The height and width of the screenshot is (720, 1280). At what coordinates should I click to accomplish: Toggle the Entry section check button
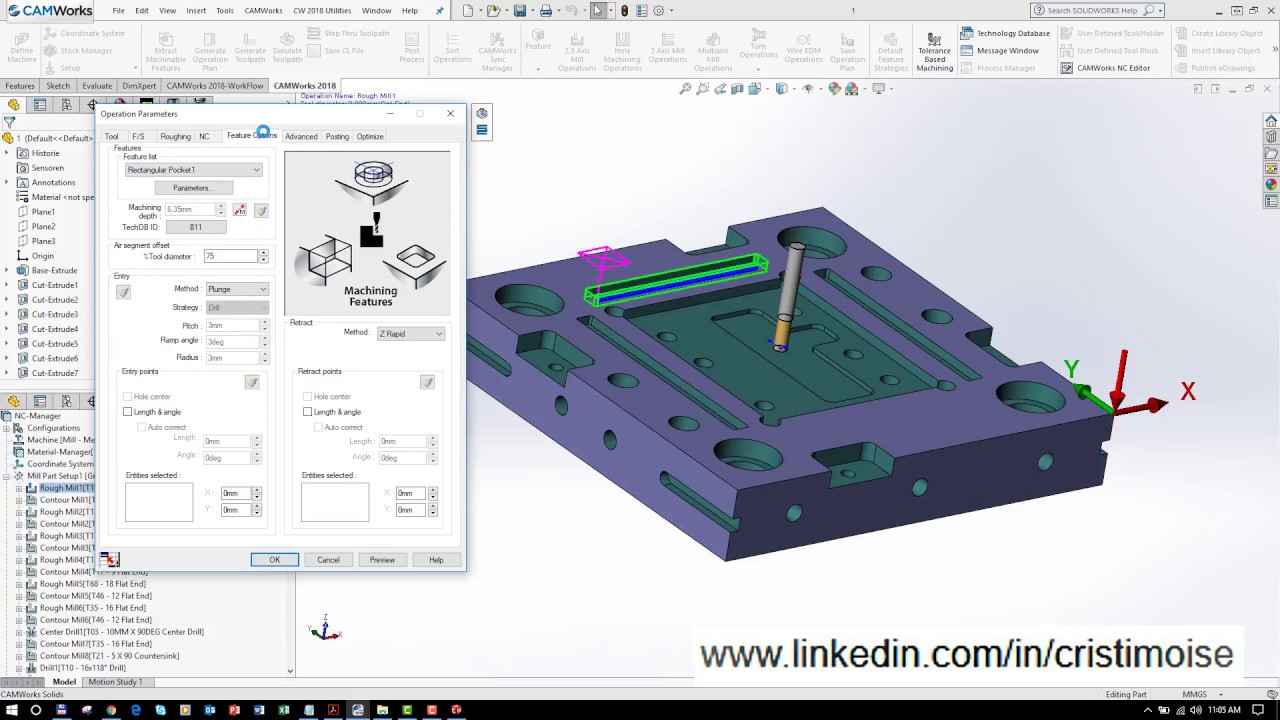[123, 292]
